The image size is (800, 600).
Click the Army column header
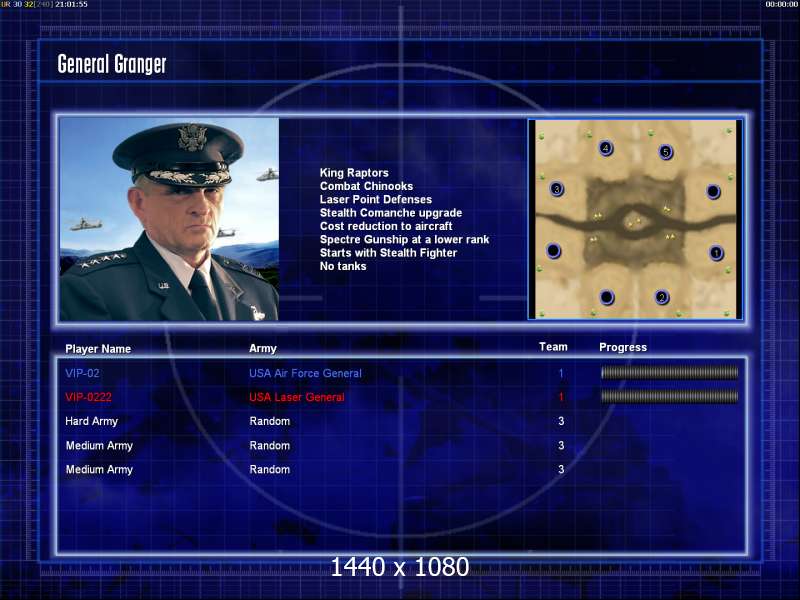263,348
